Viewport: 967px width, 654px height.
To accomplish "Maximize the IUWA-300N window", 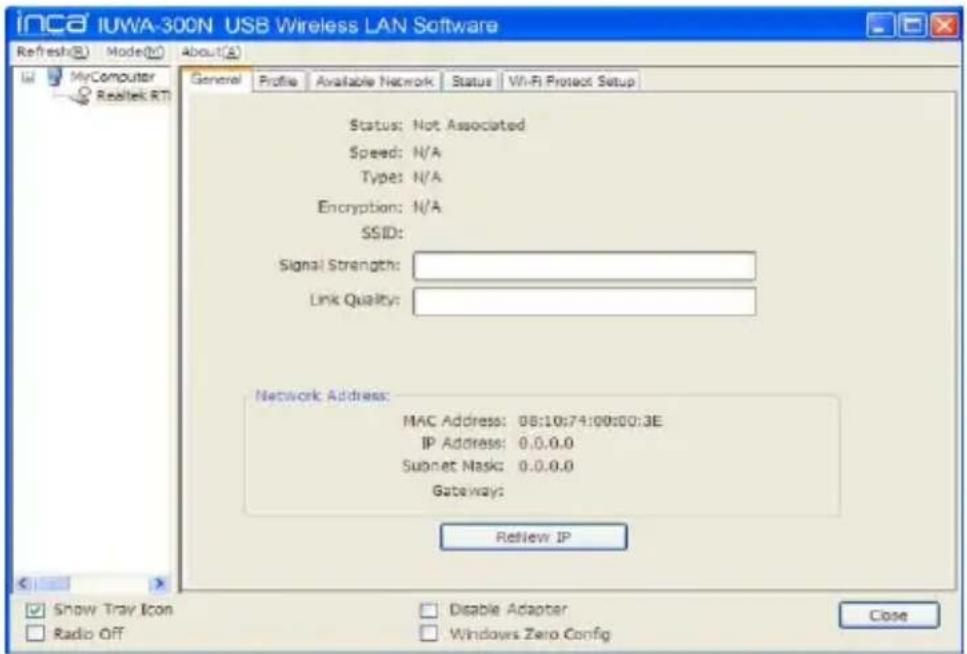I will coord(912,26).
